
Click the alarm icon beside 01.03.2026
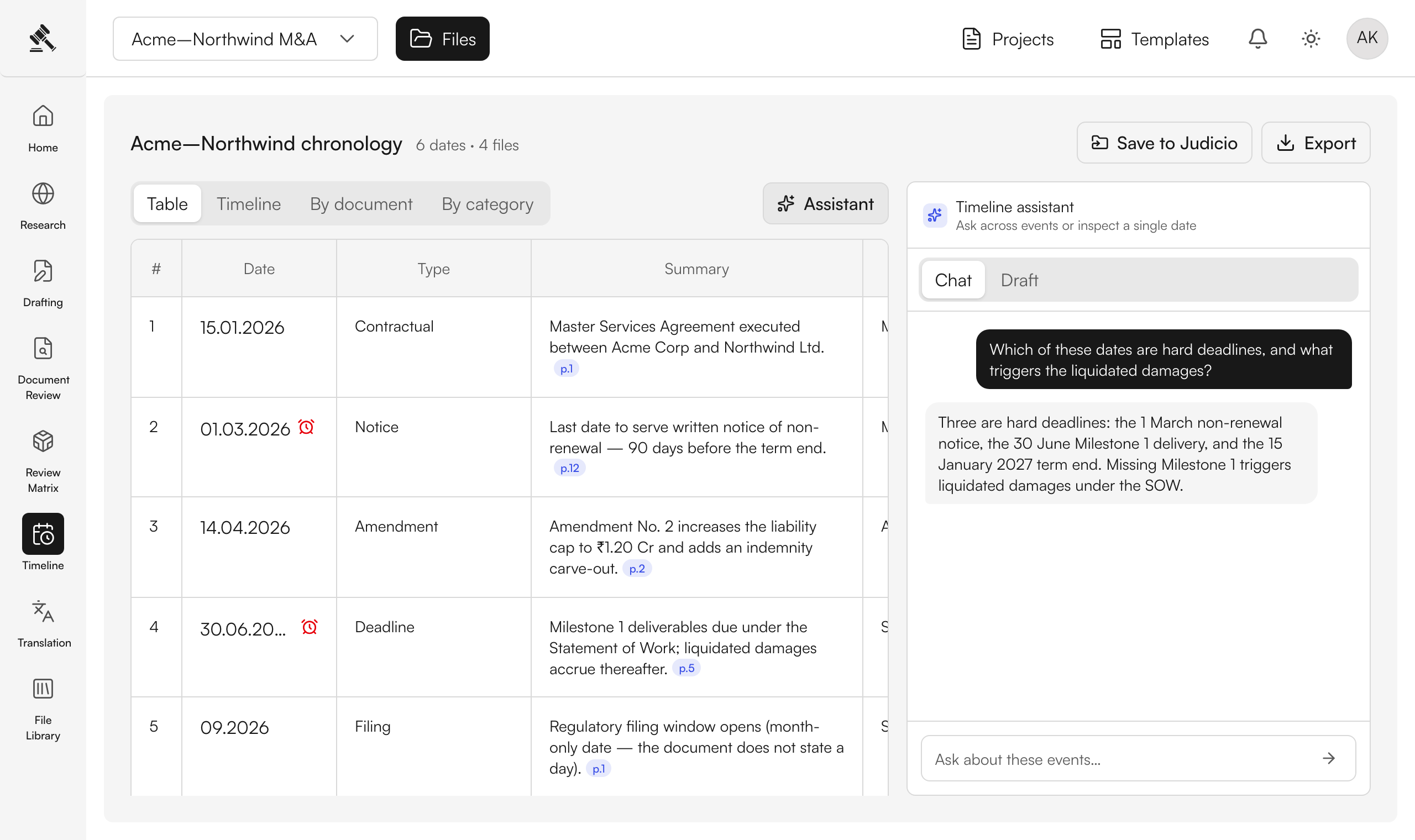click(x=306, y=427)
